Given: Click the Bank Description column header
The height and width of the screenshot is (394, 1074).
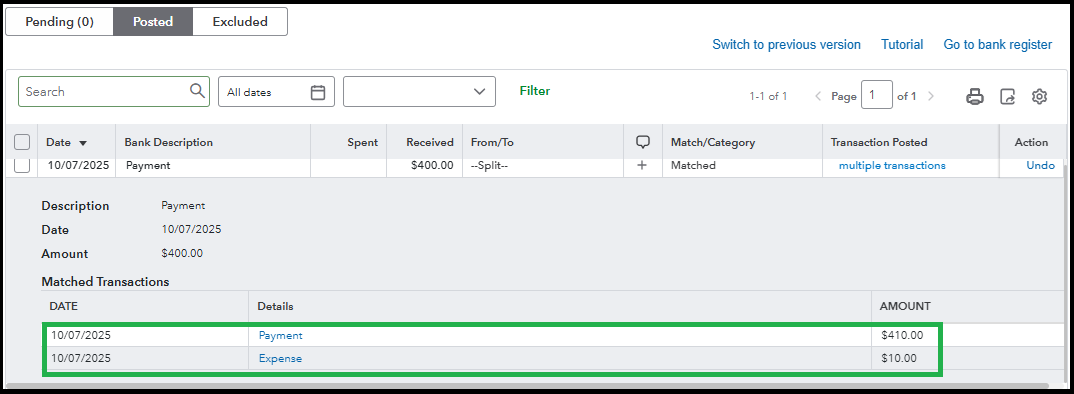Looking at the screenshot, I should tap(168, 143).
